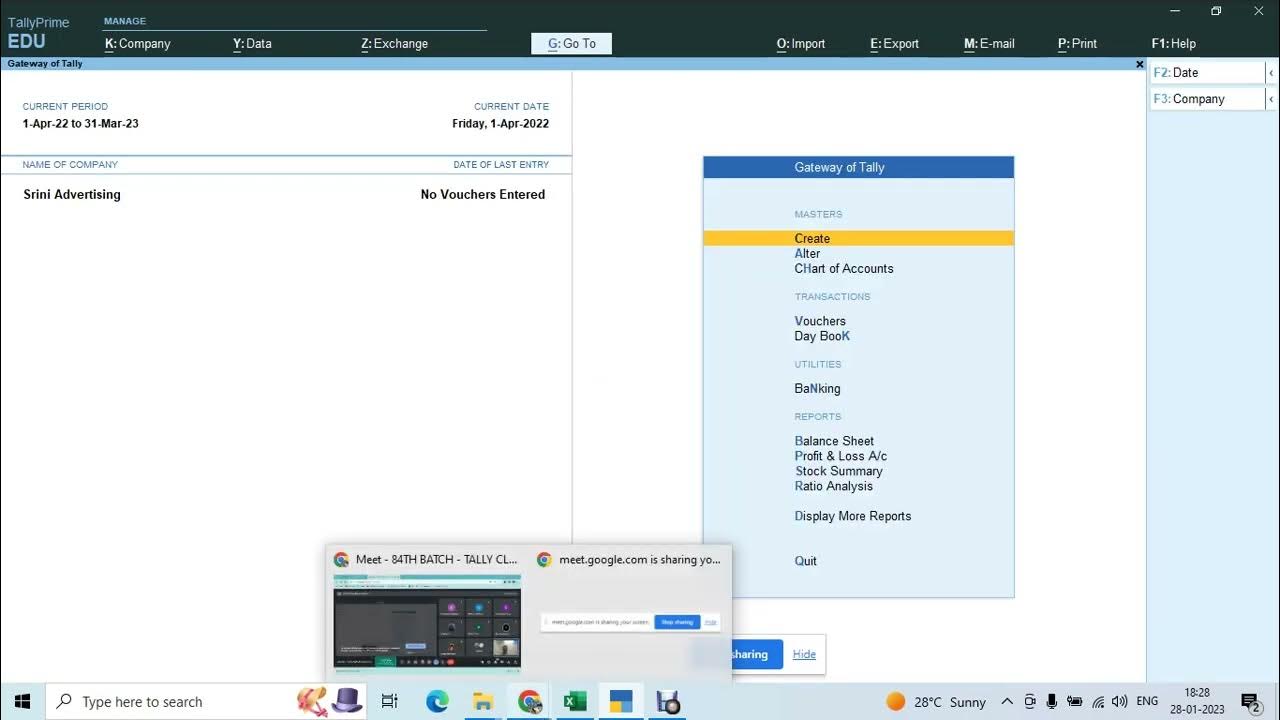Viewport: 1280px width, 720px height.
Task: Click the F3: Company button
Action: (1207, 99)
